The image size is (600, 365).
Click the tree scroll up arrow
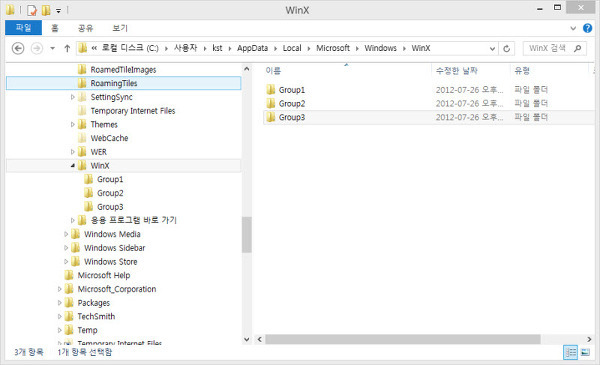click(x=246, y=69)
